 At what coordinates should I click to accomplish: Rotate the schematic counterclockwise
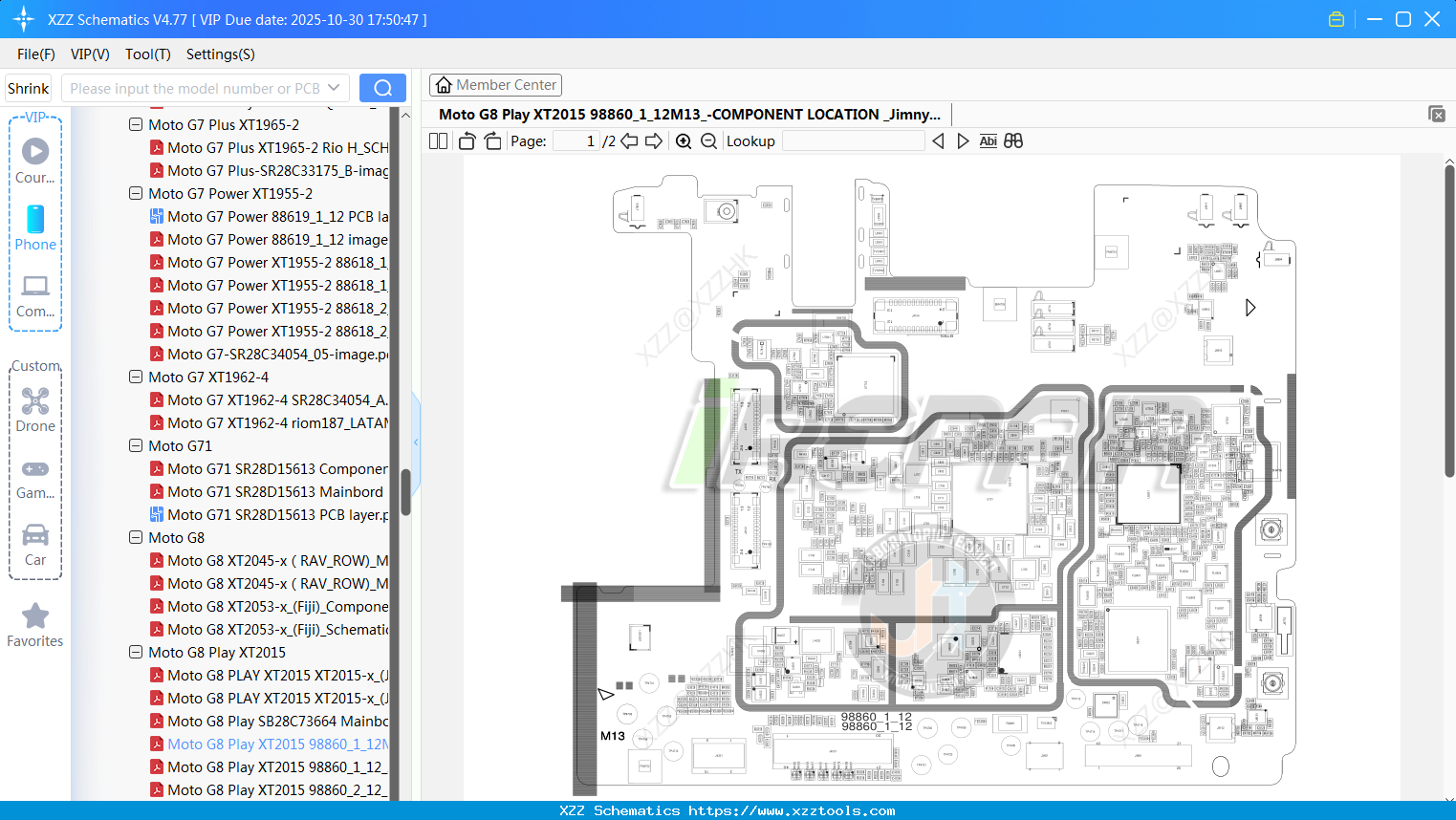pos(466,140)
